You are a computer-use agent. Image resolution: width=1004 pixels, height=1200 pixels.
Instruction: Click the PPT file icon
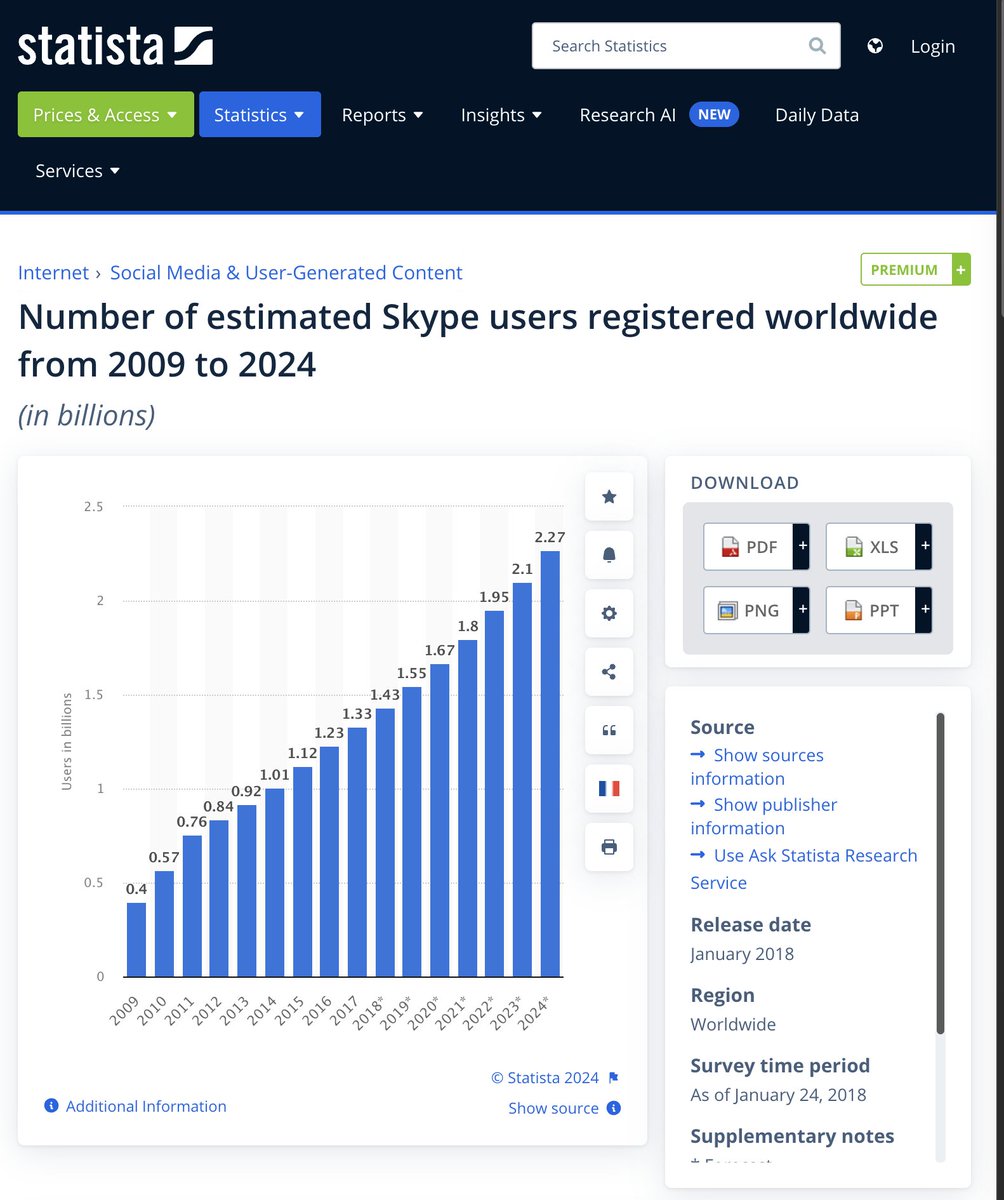(x=853, y=610)
